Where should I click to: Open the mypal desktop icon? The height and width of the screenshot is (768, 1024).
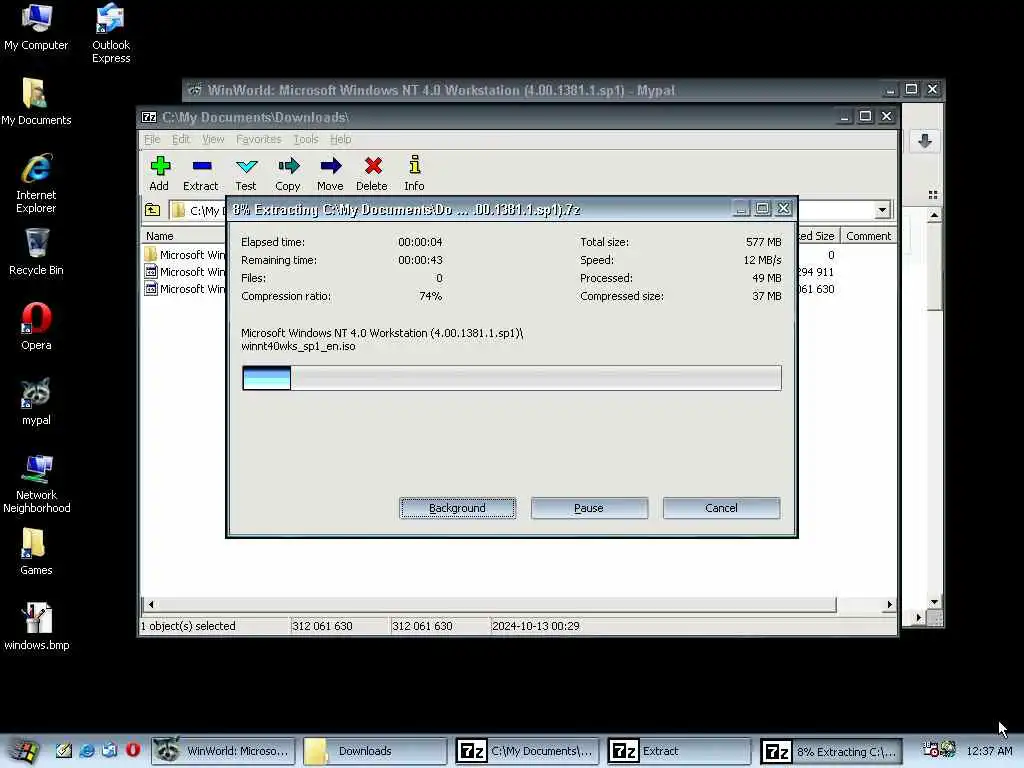[x=36, y=402]
